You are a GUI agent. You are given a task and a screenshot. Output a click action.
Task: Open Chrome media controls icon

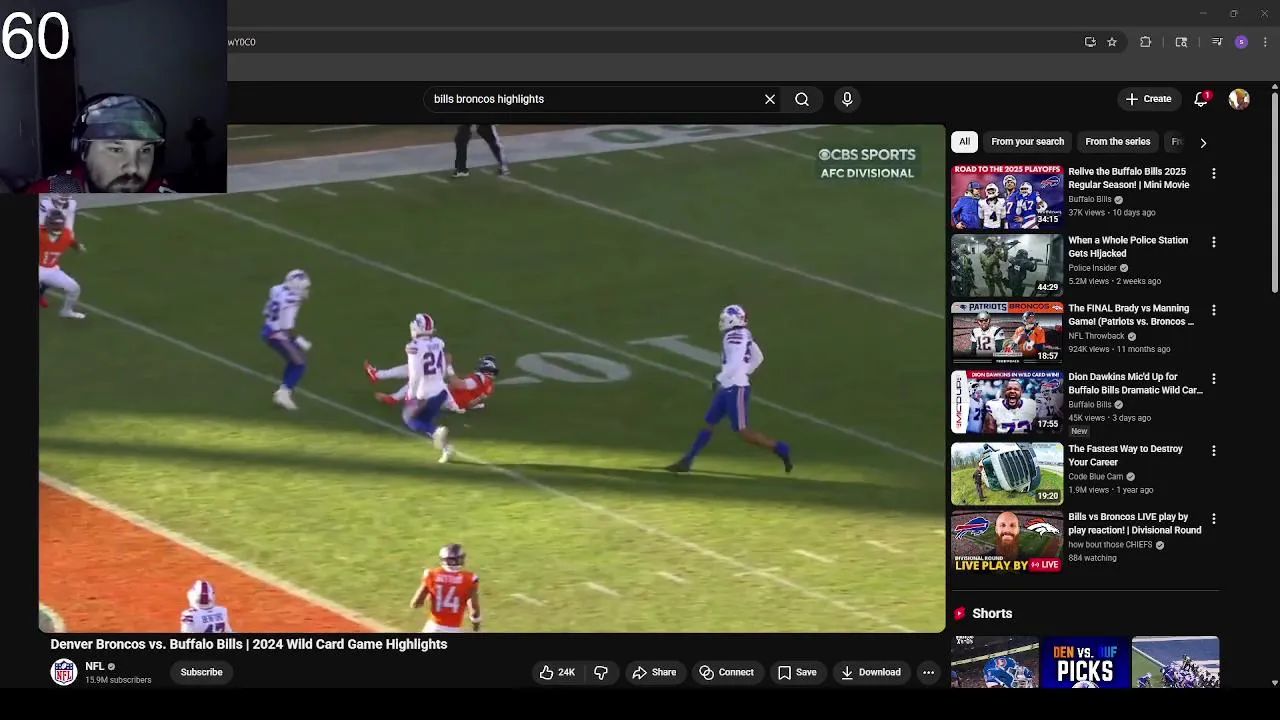[x=1217, y=42]
